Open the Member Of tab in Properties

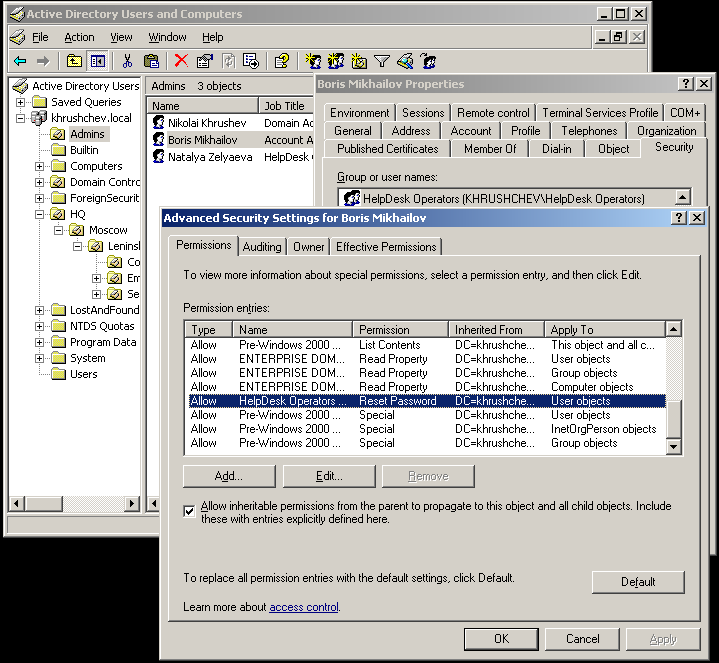point(490,149)
